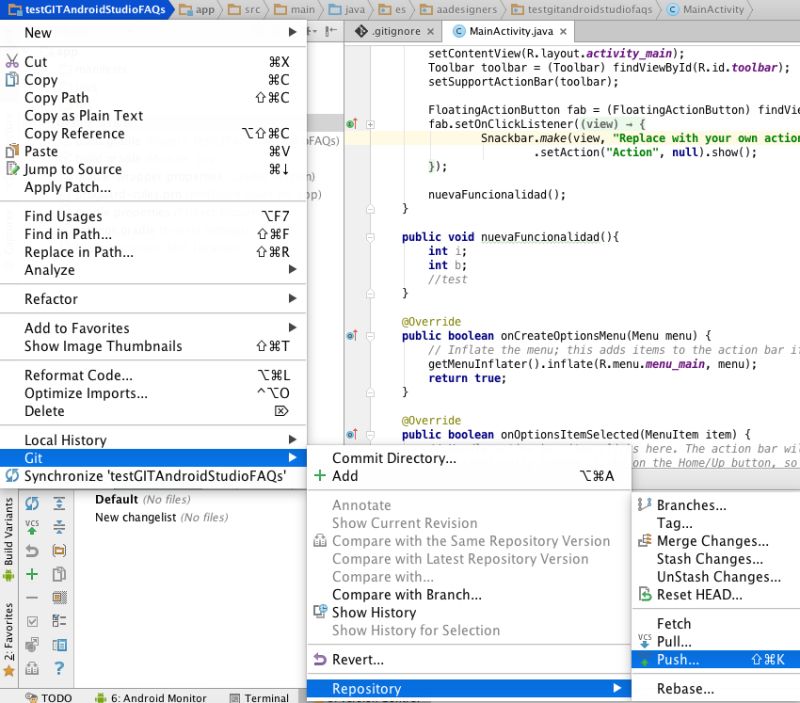Click the Revert icon in Changes toolbar
Screen dimensions: 800x703
click(x=32, y=551)
